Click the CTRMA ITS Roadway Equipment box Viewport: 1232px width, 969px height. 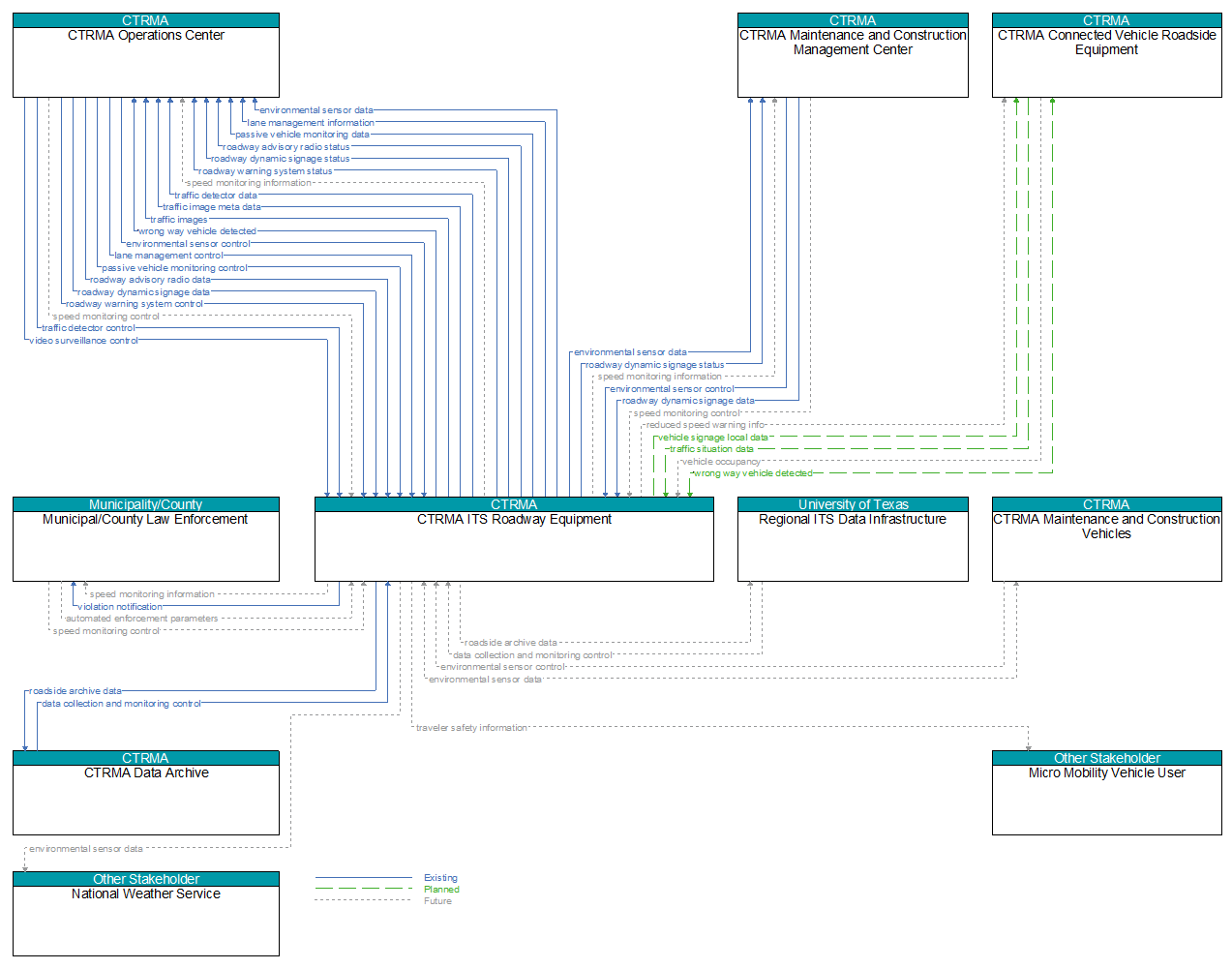514,539
